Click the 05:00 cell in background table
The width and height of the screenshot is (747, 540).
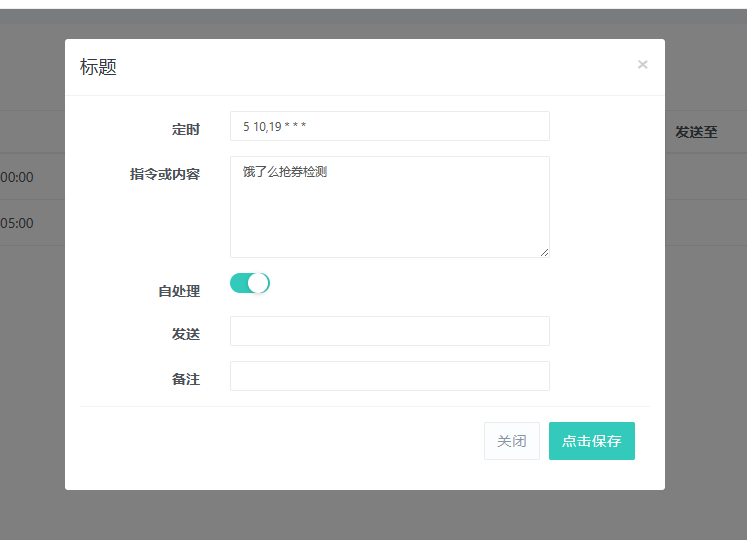pyautogui.click(x=17, y=223)
